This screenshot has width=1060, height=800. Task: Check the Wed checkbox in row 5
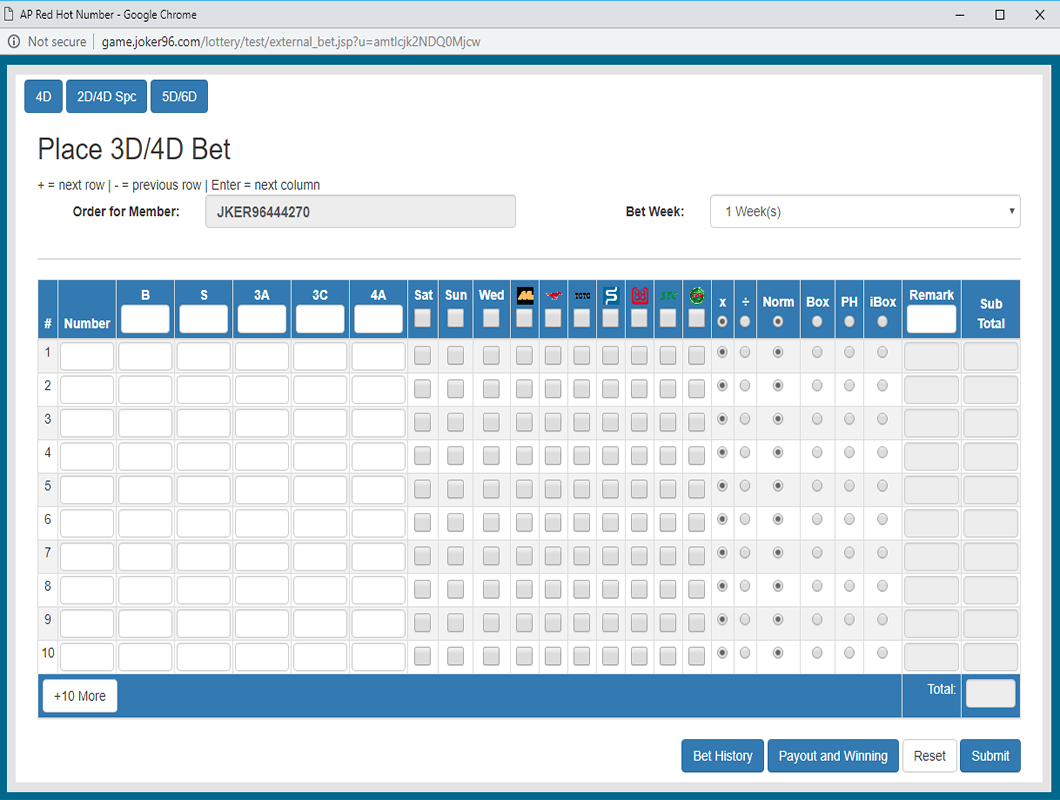coord(491,489)
